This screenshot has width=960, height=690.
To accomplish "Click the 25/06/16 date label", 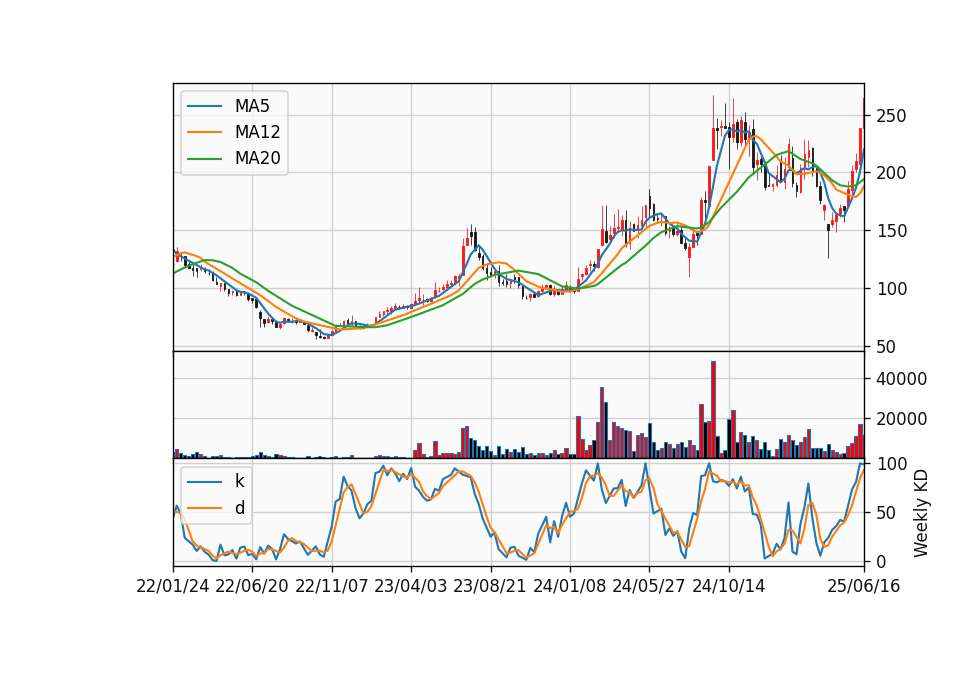I will (x=864, y=587).
